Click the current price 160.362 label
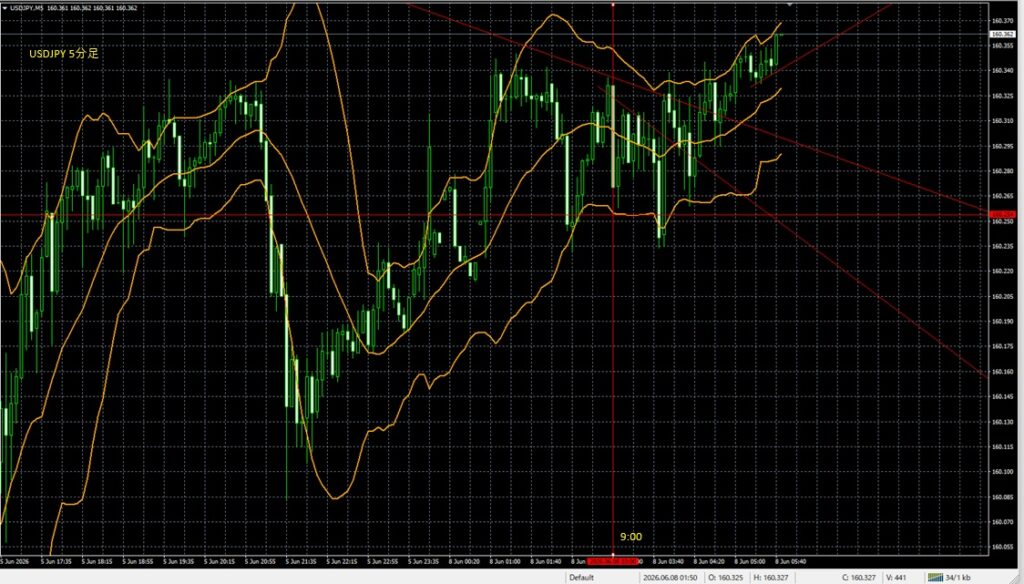 coord(1002,34)
